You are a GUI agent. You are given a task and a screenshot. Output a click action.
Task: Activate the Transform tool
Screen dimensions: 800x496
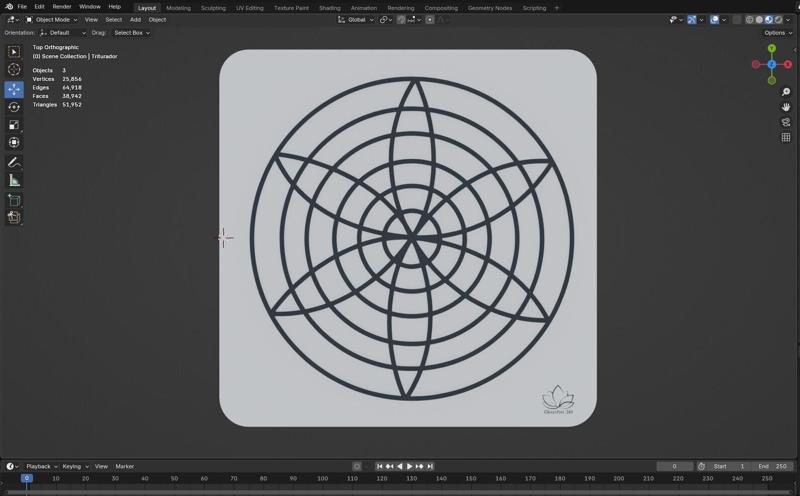(x=14, y=142)
